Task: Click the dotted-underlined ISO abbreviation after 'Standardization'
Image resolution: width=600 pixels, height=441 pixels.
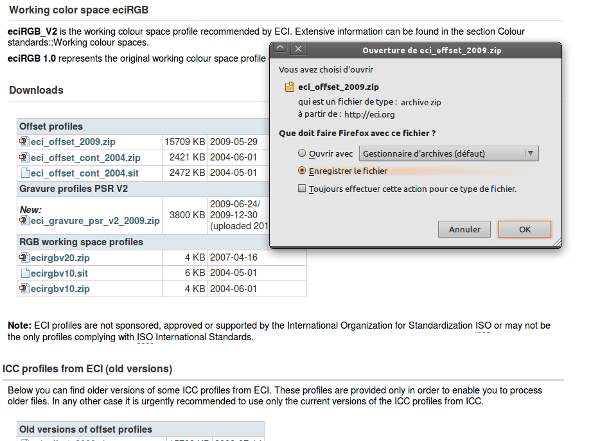Action: (x=483, y=326)
